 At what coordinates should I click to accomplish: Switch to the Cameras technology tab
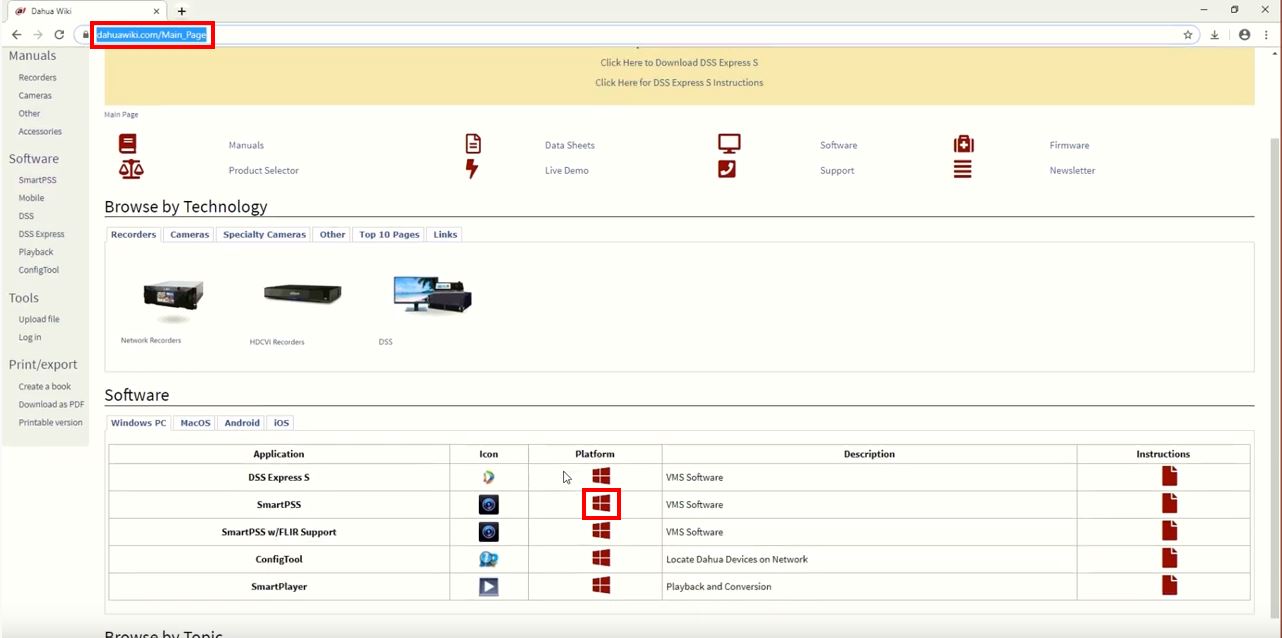point(190,234)
